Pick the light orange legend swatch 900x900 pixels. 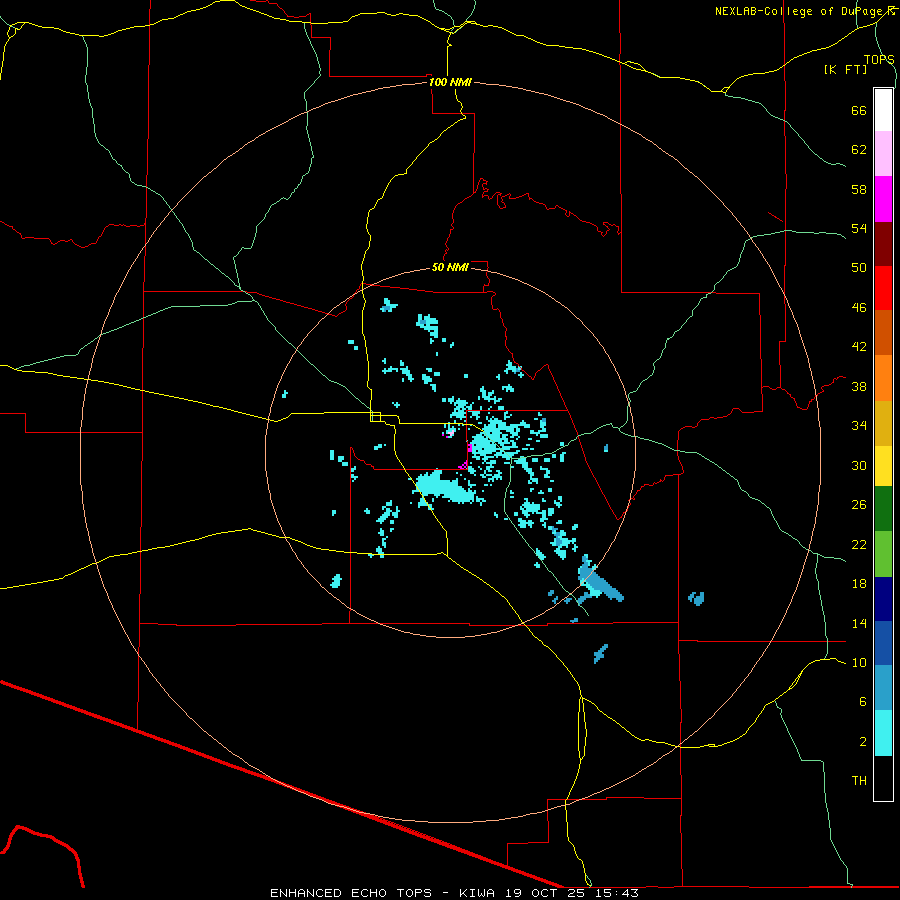tap(883, 378)
